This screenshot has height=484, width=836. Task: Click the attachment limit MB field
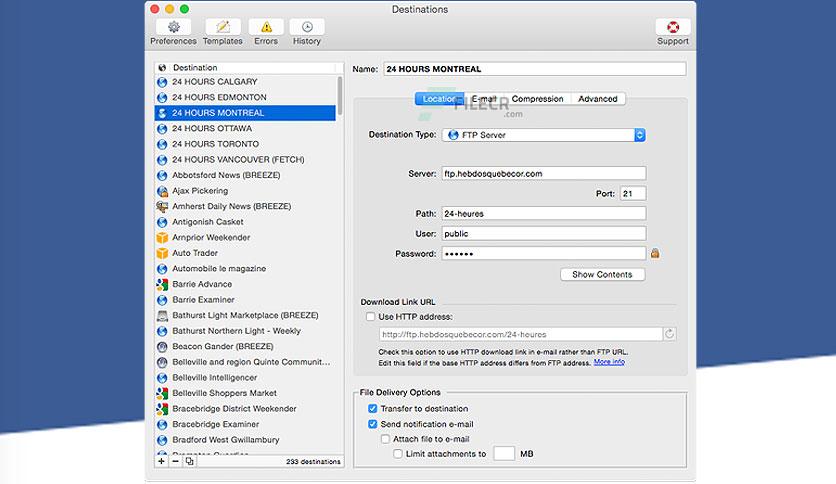504,454
